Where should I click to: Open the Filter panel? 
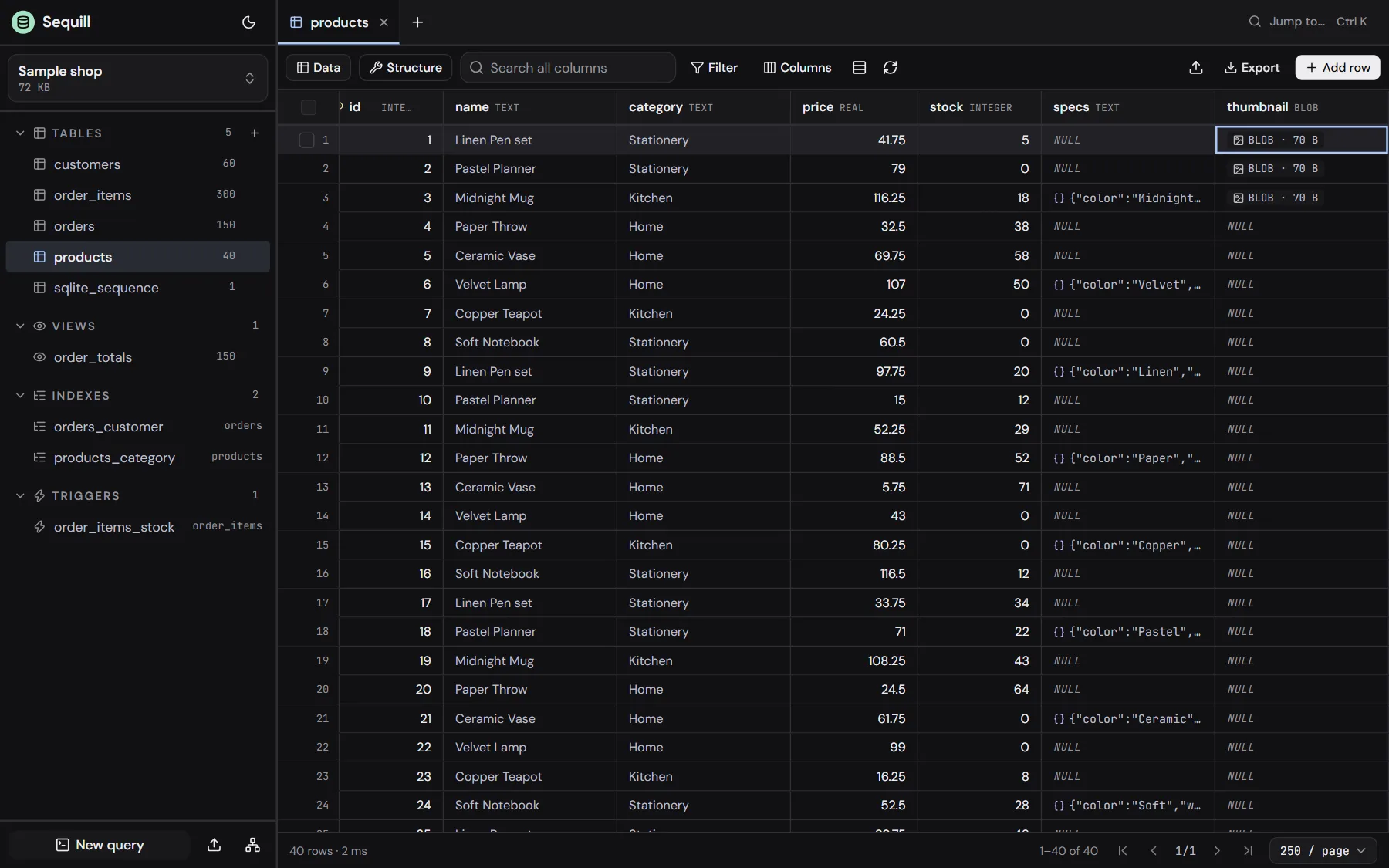coord(714,68)
